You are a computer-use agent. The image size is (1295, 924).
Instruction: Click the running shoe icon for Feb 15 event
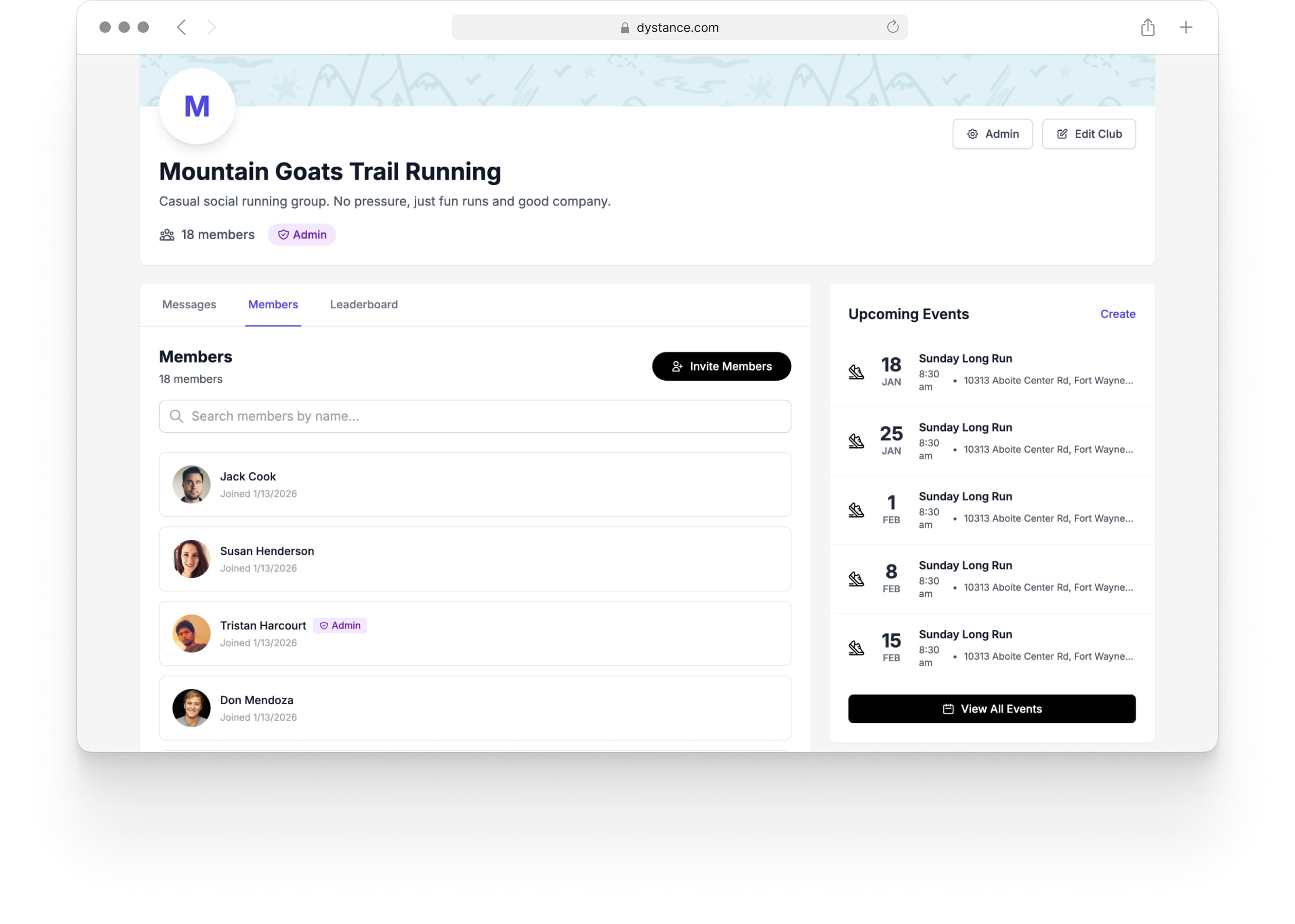(856, 648)
